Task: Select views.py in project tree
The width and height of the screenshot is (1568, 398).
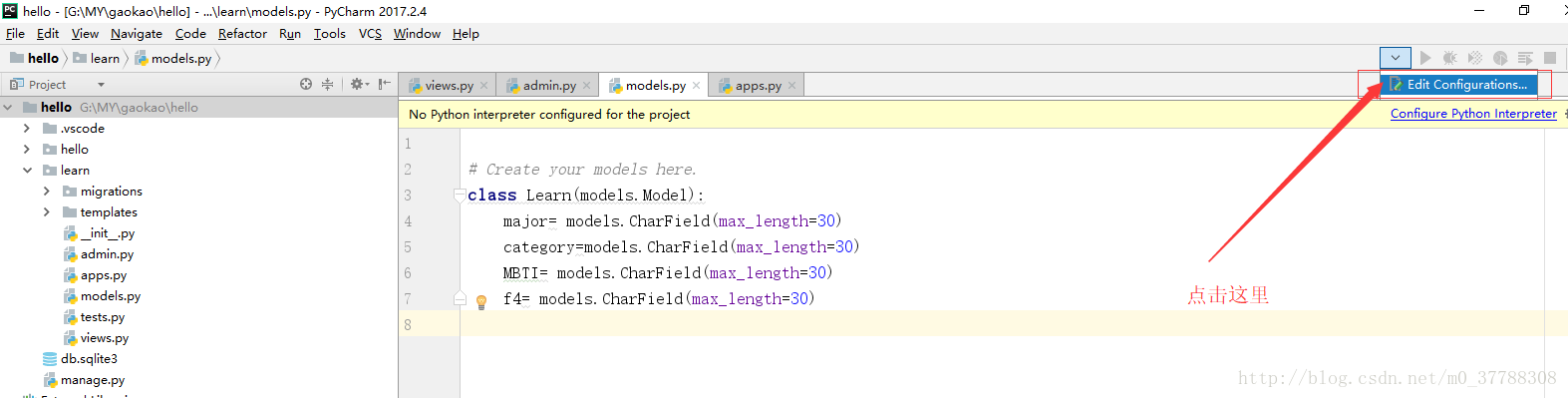Action: pos(96,338)
